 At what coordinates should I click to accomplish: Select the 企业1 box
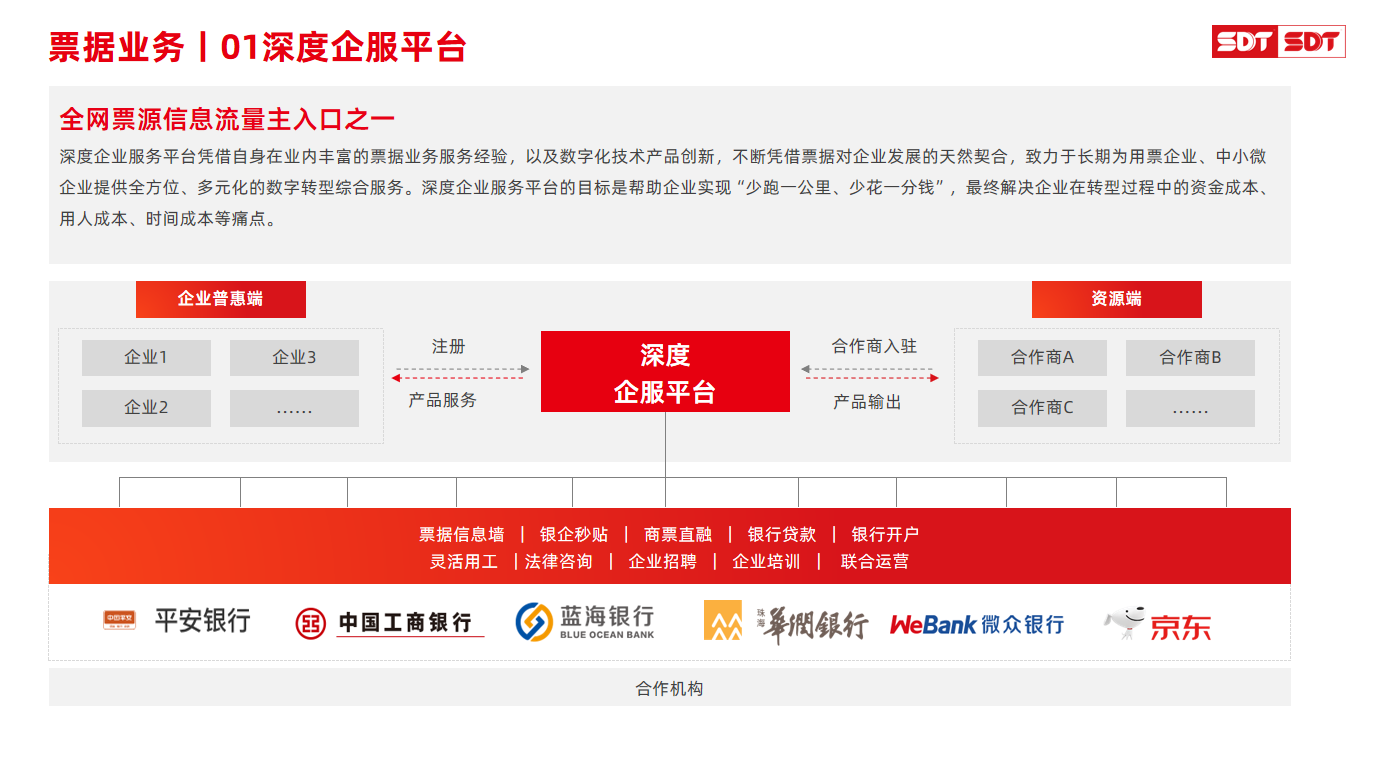[x=146, y=358]
